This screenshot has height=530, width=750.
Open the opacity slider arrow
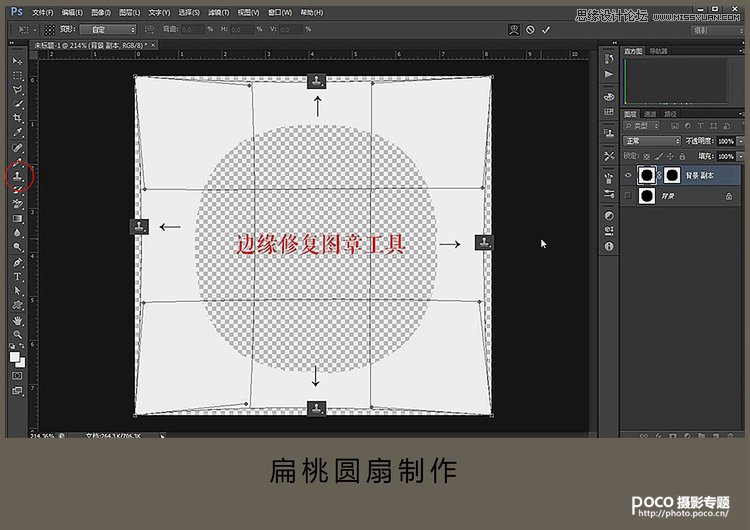click(x=740, y=141)
